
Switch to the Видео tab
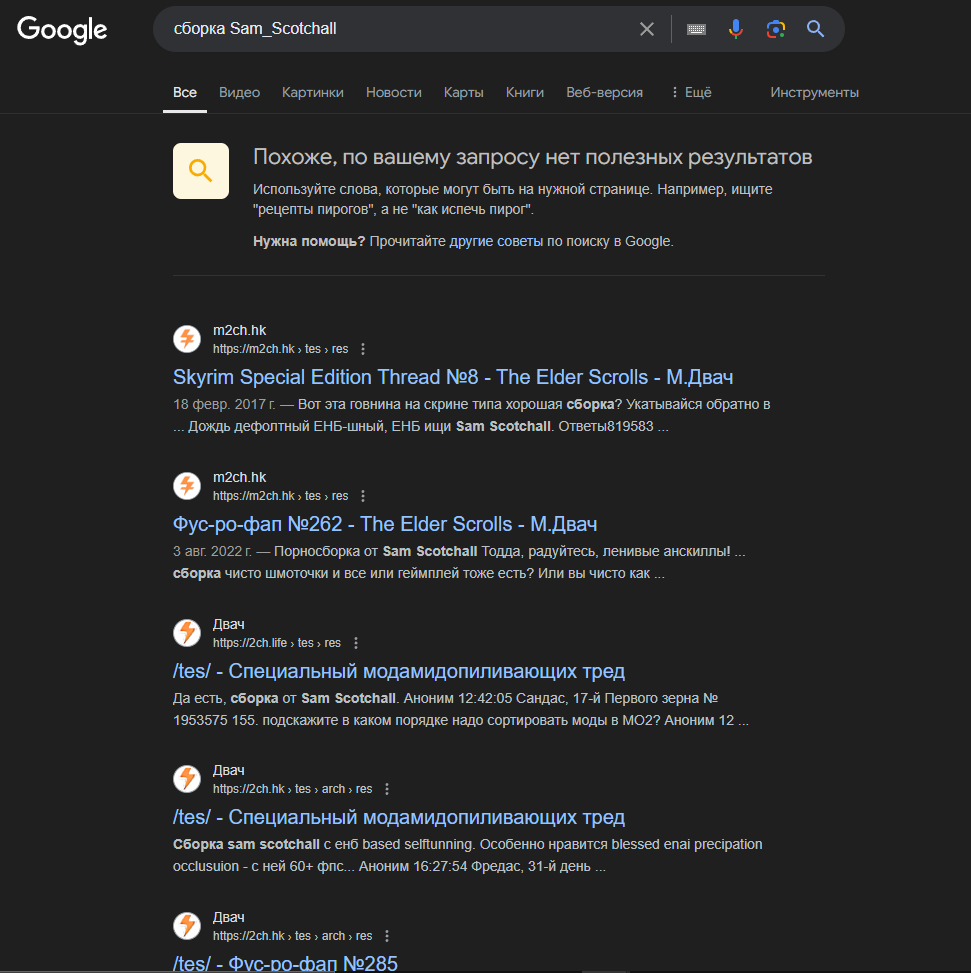[x=239, y=92]
